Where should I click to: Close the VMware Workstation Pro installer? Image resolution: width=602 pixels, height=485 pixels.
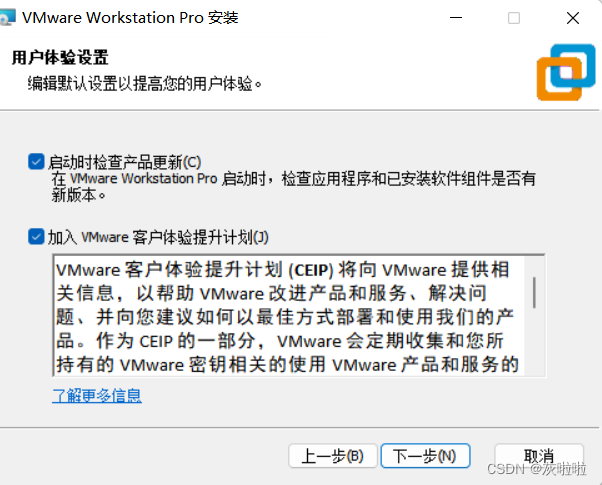point(573,18)
